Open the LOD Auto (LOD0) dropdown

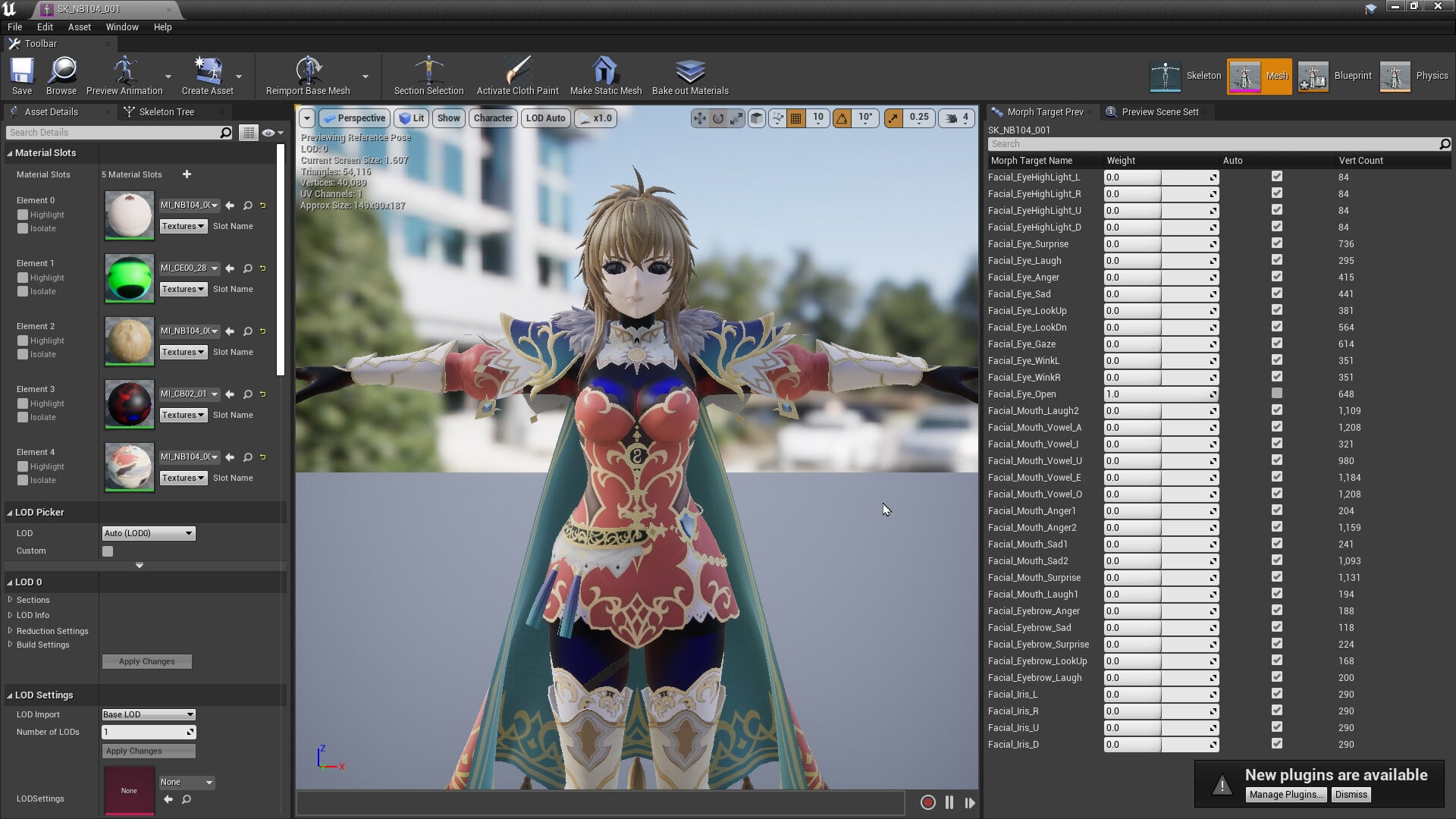point(149,533)
